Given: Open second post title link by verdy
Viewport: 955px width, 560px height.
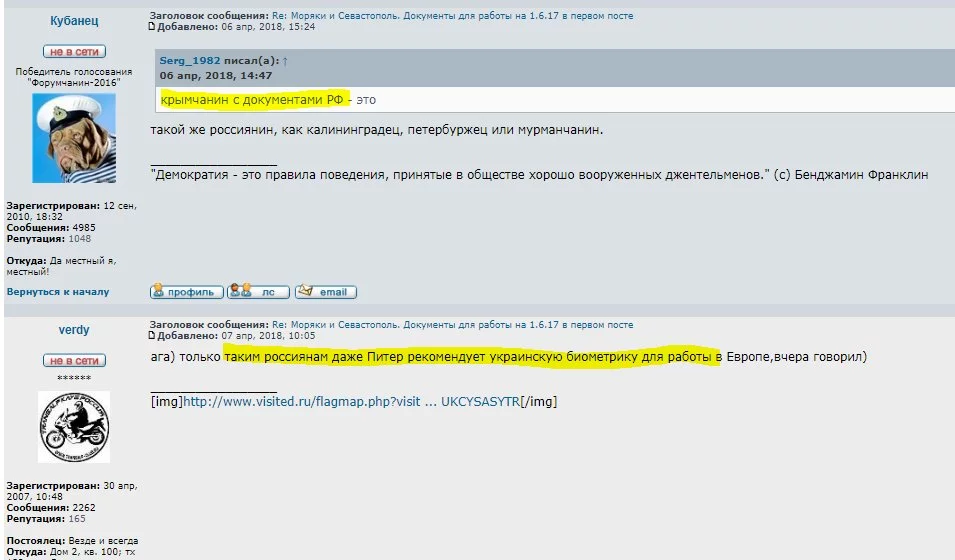Looking at the screenshot, I should (453, 325).
